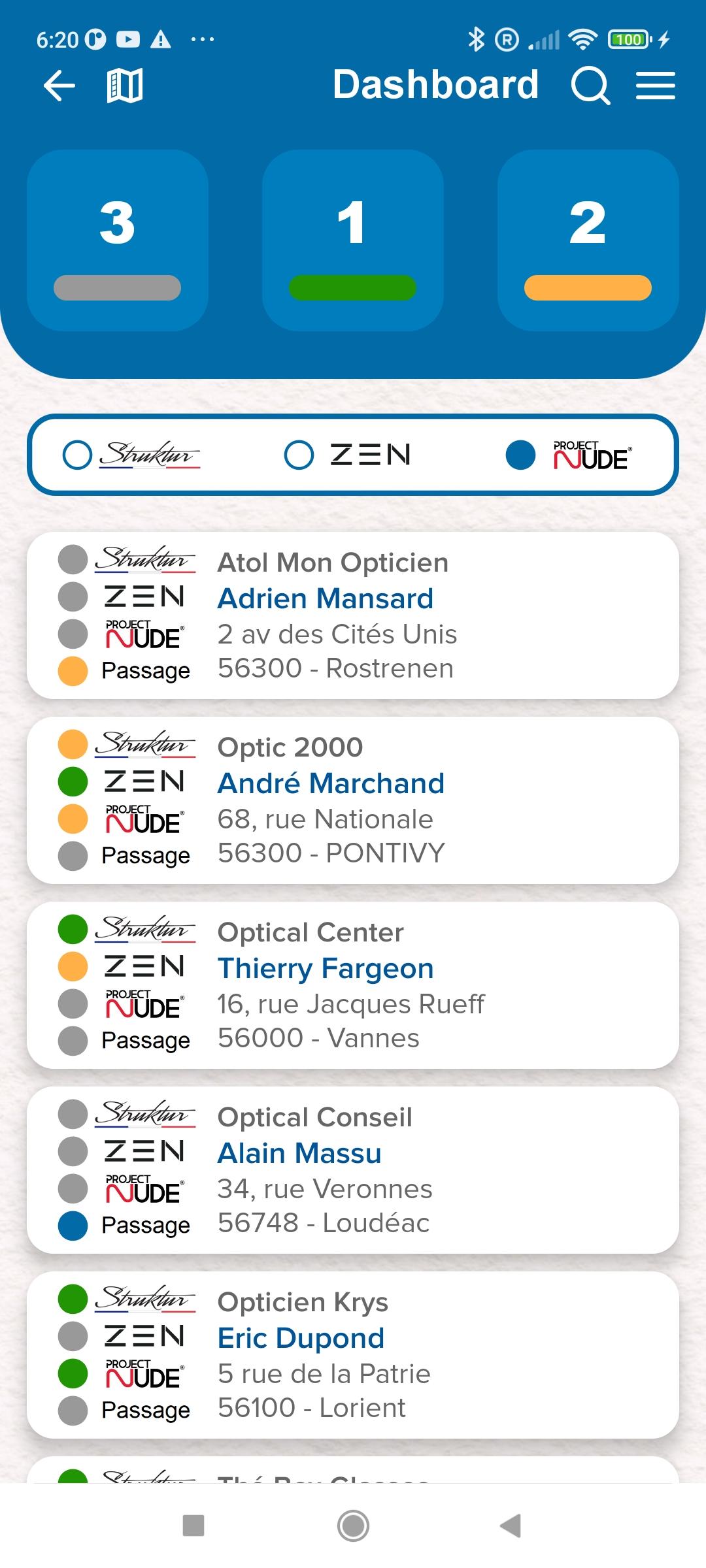Click blue Passage dot for Optical Conseil
The height and width of the screenshot is (1568, 706).
[x=73, y=1226]
